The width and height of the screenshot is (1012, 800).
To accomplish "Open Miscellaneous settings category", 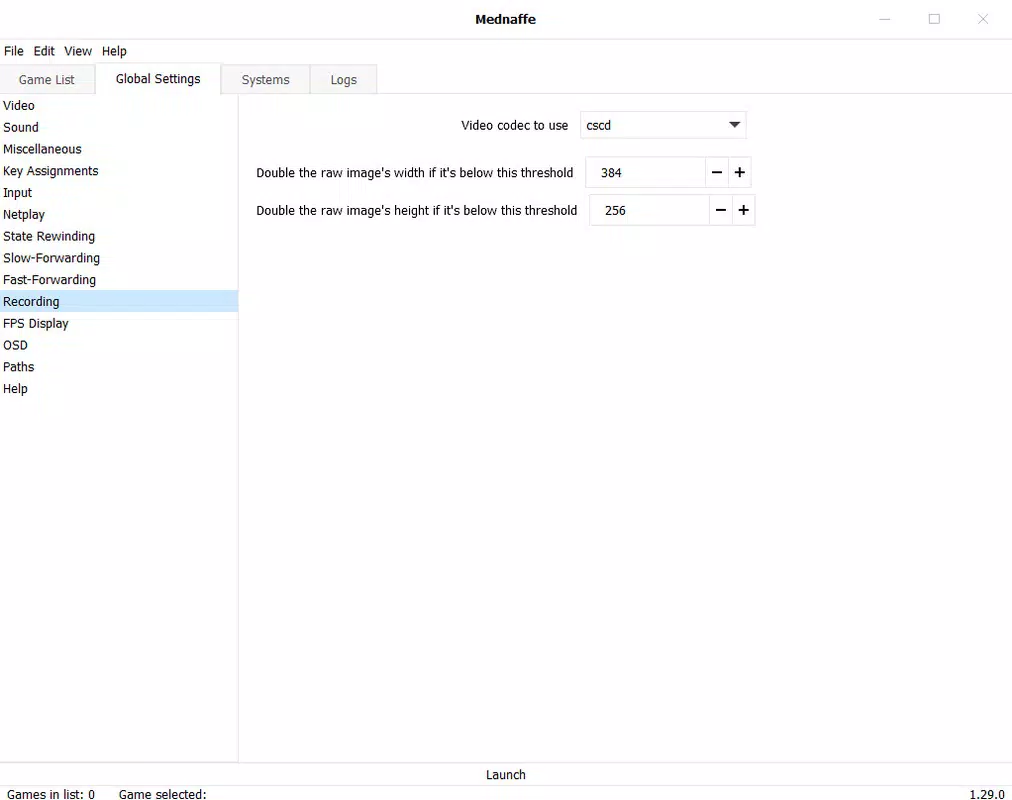I will coord(119,149).
